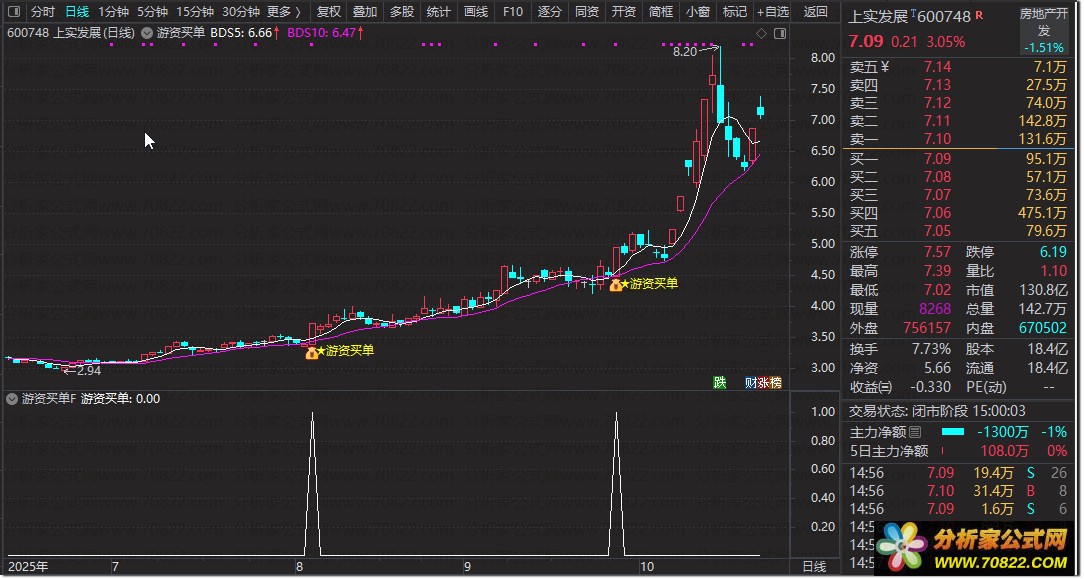The height and width of the screenshot is (579, 1084).
Task: Toggle the left sidebar panel icon
Action: click(15, 12)
